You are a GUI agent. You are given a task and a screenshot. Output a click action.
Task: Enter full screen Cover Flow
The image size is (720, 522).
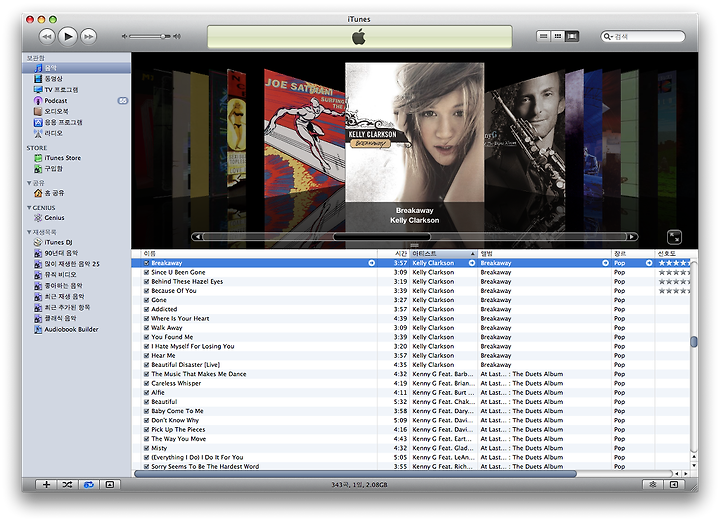[674, 237]
